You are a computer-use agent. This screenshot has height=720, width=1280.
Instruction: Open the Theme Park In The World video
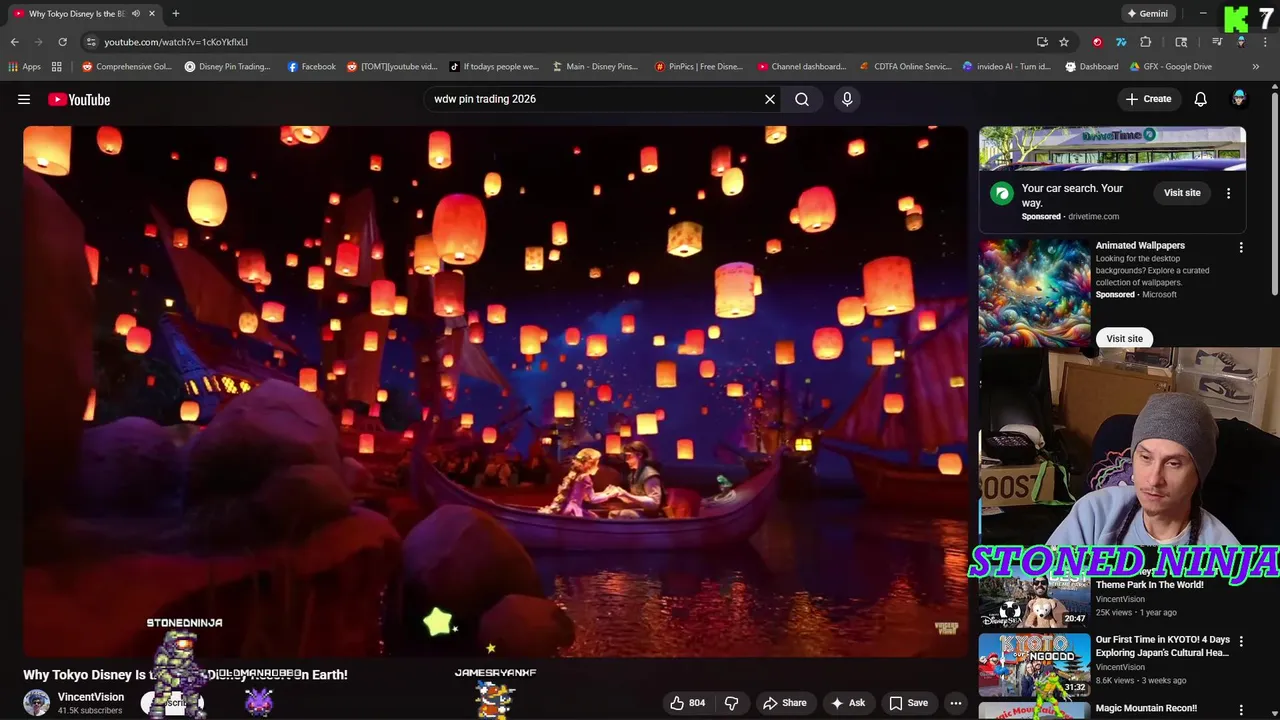(1149, 585)
